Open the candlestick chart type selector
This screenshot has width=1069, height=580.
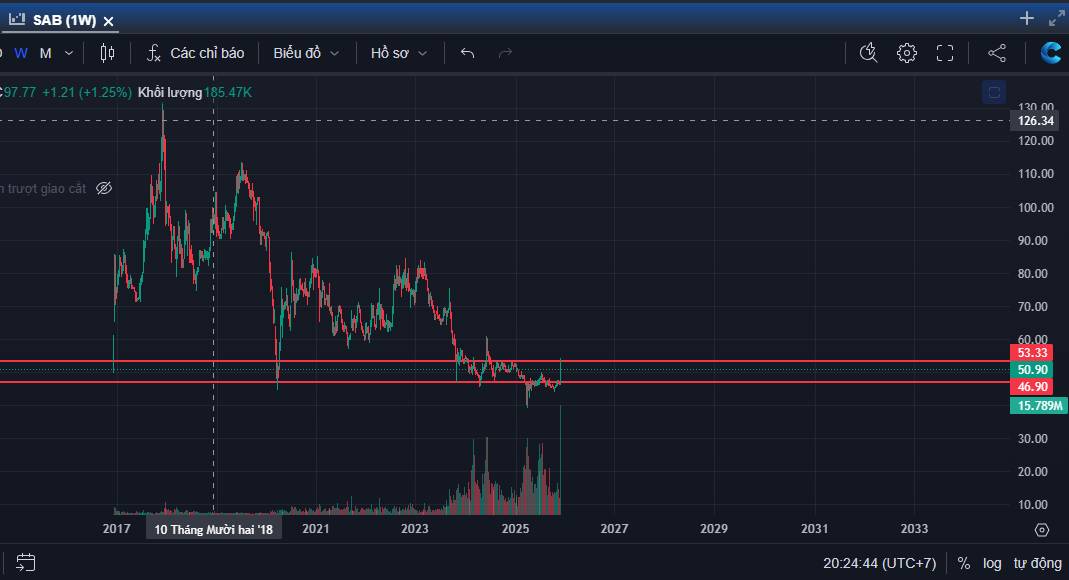[x=108, y=53]
